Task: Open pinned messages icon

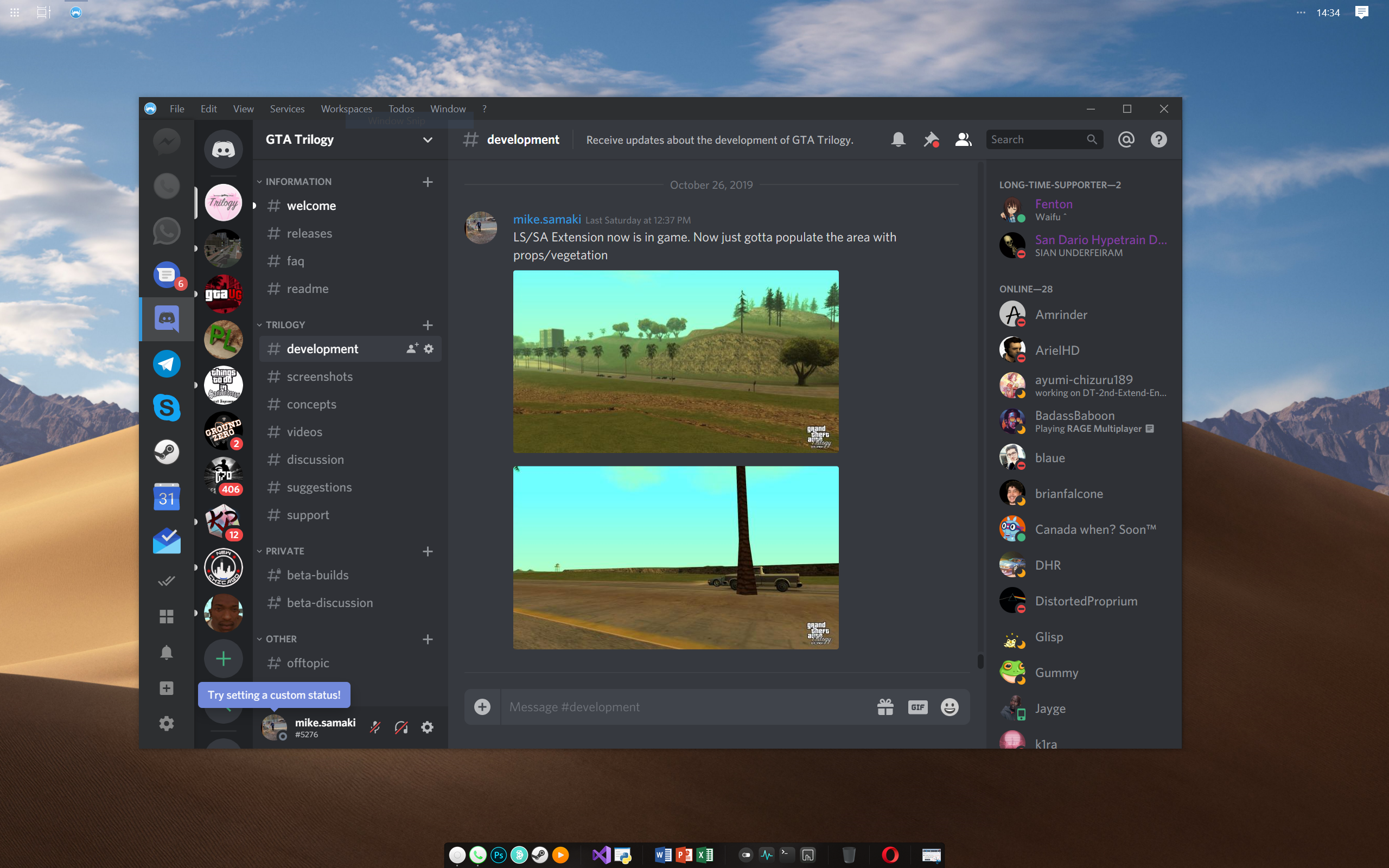Action: (x=931, y=139)
